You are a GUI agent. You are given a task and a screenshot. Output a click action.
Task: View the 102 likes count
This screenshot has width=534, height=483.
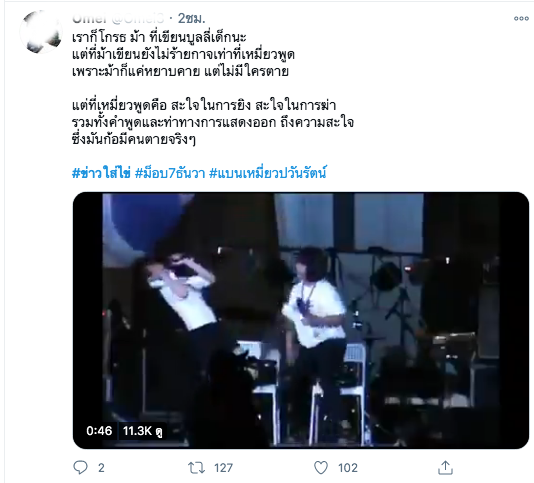click(x=348, y=468)
